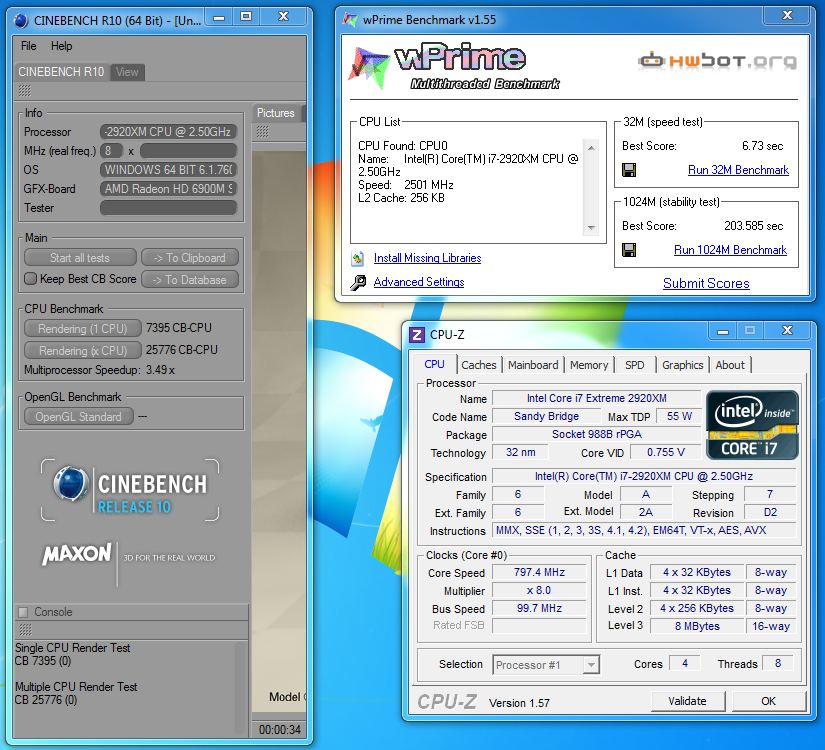Image resolution: width=825 pixels, height=750 pixels.
Task: Click the GFX-Board field in Cinebench
Action: pos(168,189)
